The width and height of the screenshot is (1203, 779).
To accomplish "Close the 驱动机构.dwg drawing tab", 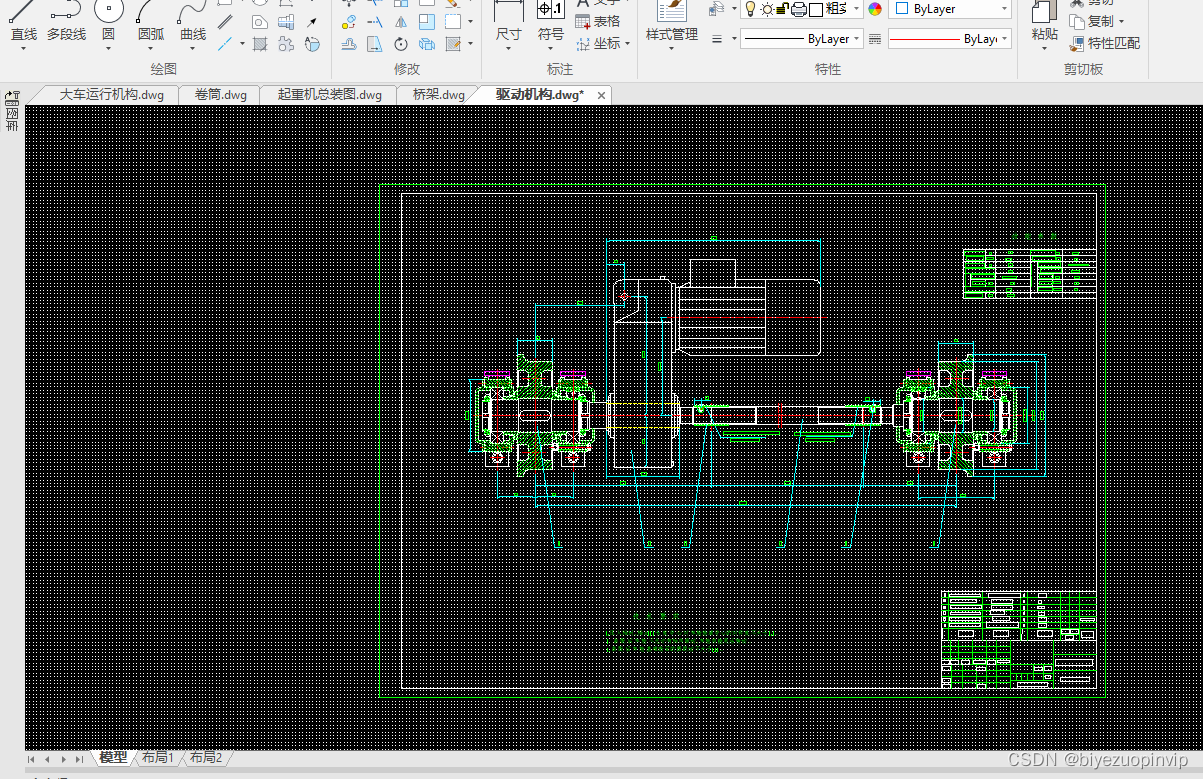I will (x=601, y=95).
